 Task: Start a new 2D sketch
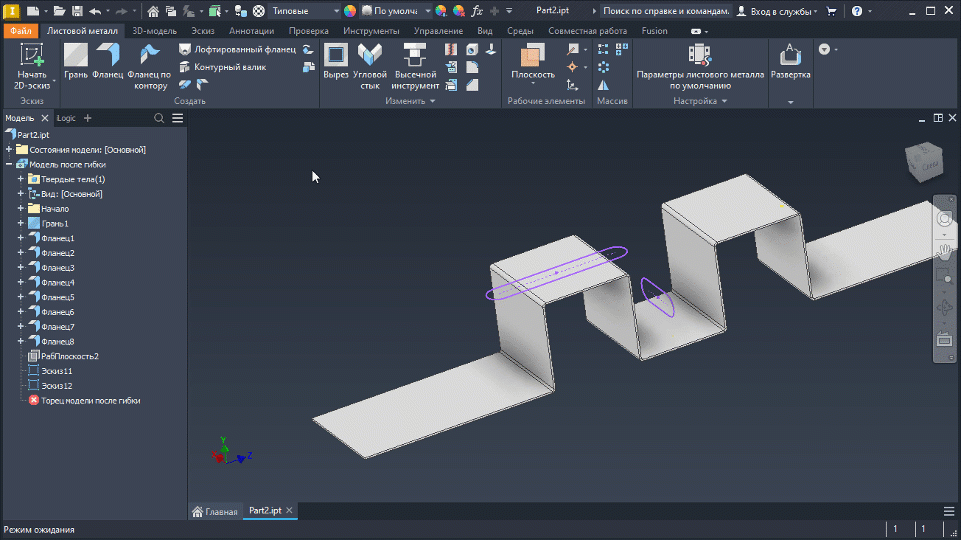(31, 66)
